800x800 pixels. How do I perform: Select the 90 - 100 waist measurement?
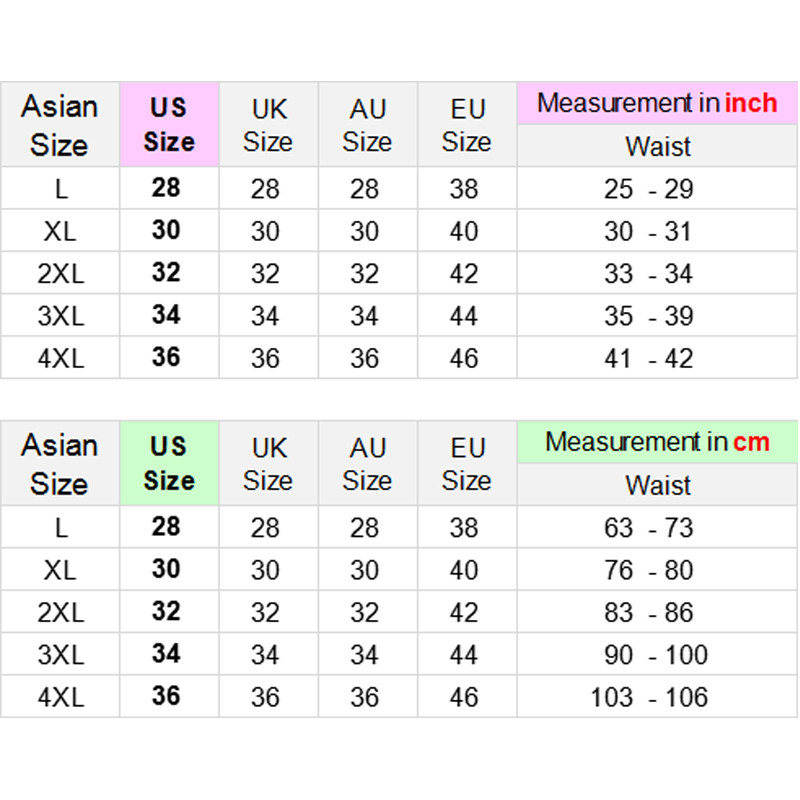pyautogui.click(x=657, y=655)
